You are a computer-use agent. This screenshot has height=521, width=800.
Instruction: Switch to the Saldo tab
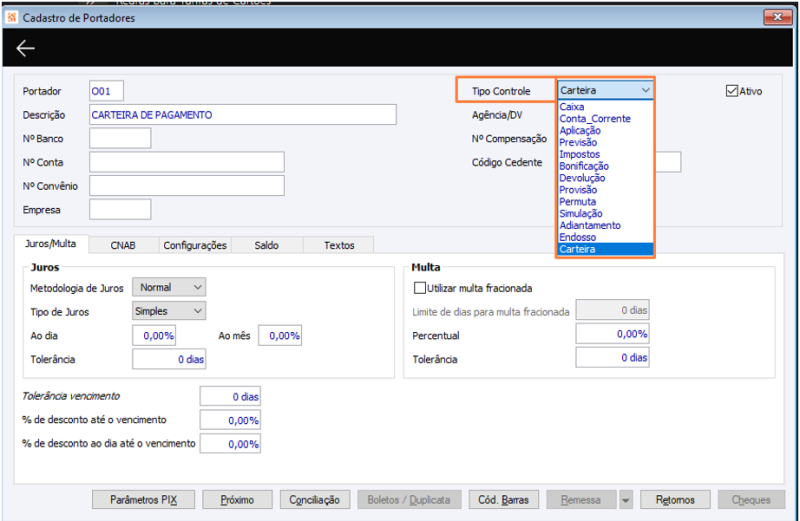(x=267, y=245)
